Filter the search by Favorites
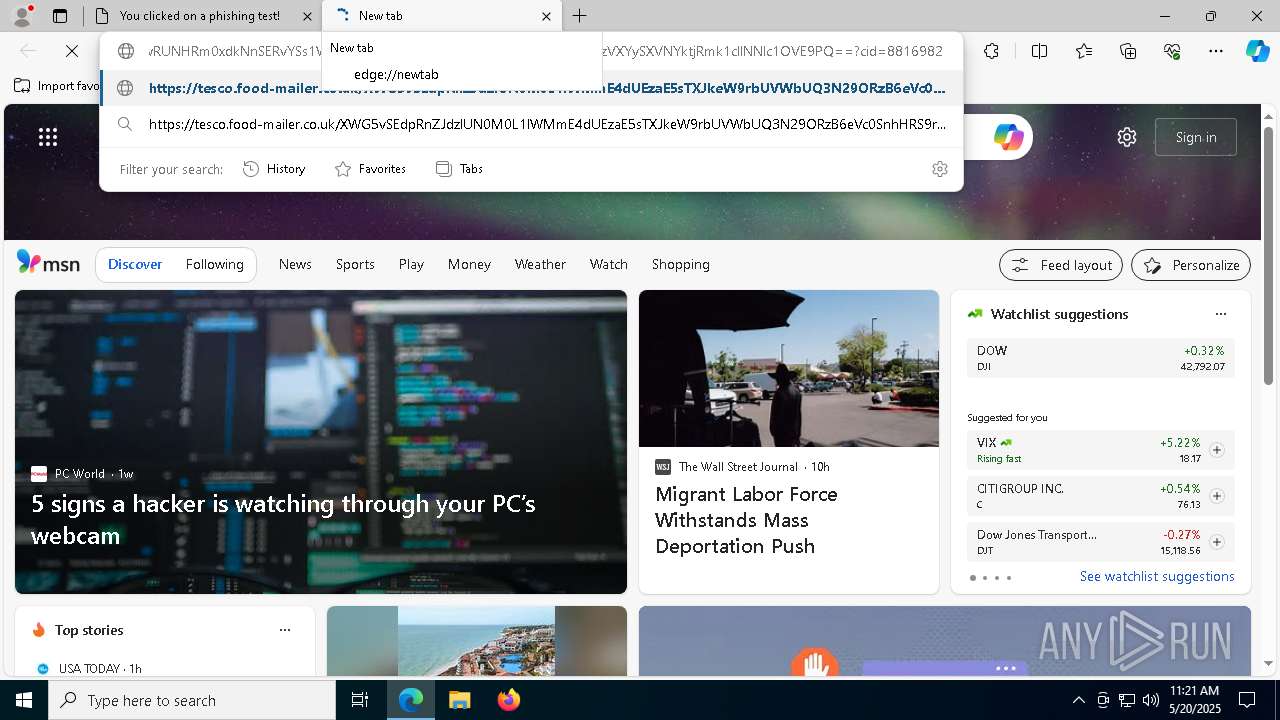Screen dimensions: 1280x720 coord(370,169)
